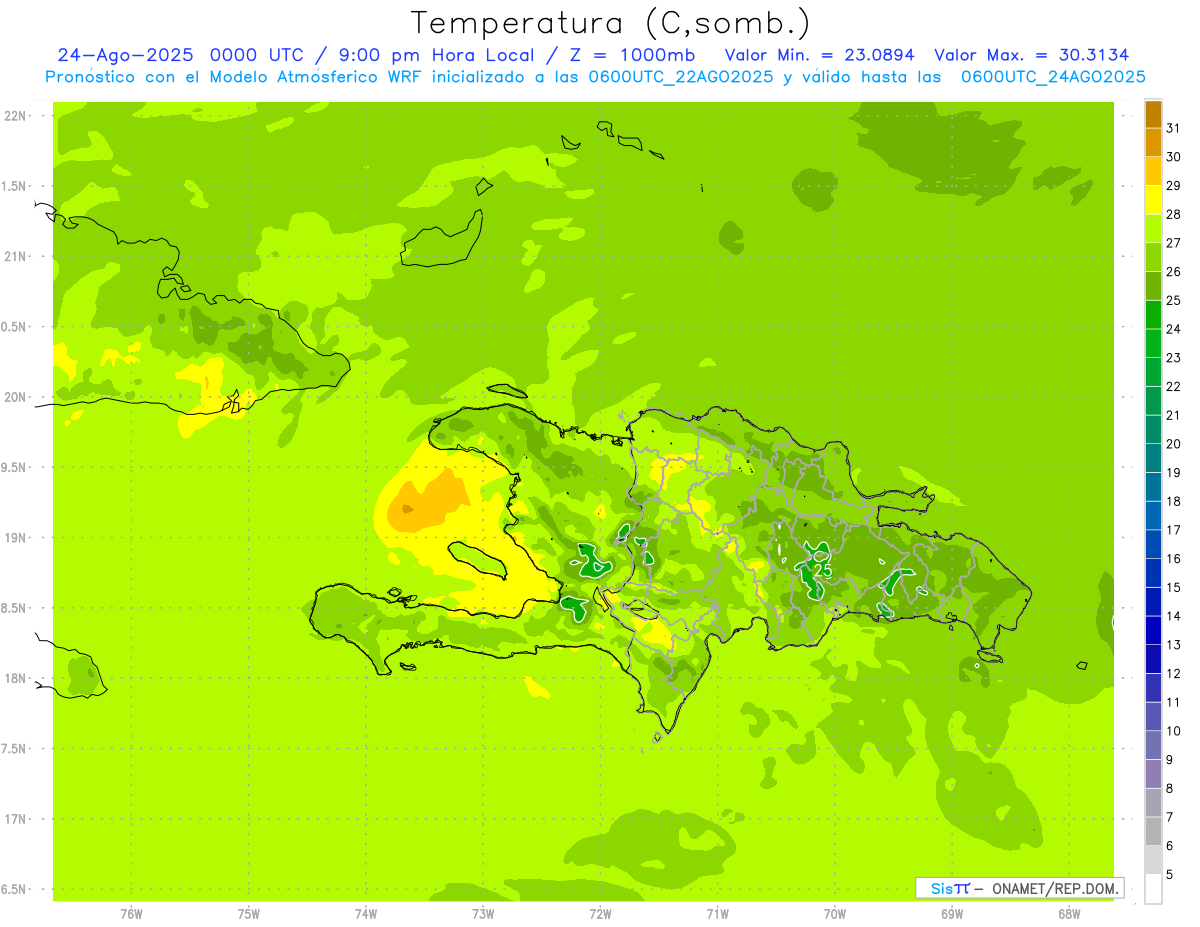Viewport: 1200px width, 927px height.
Task: Click the "0600UTC_24AGO2025" valid-until timestamp
Action: pyautogui.click(x=1053, y=77)
